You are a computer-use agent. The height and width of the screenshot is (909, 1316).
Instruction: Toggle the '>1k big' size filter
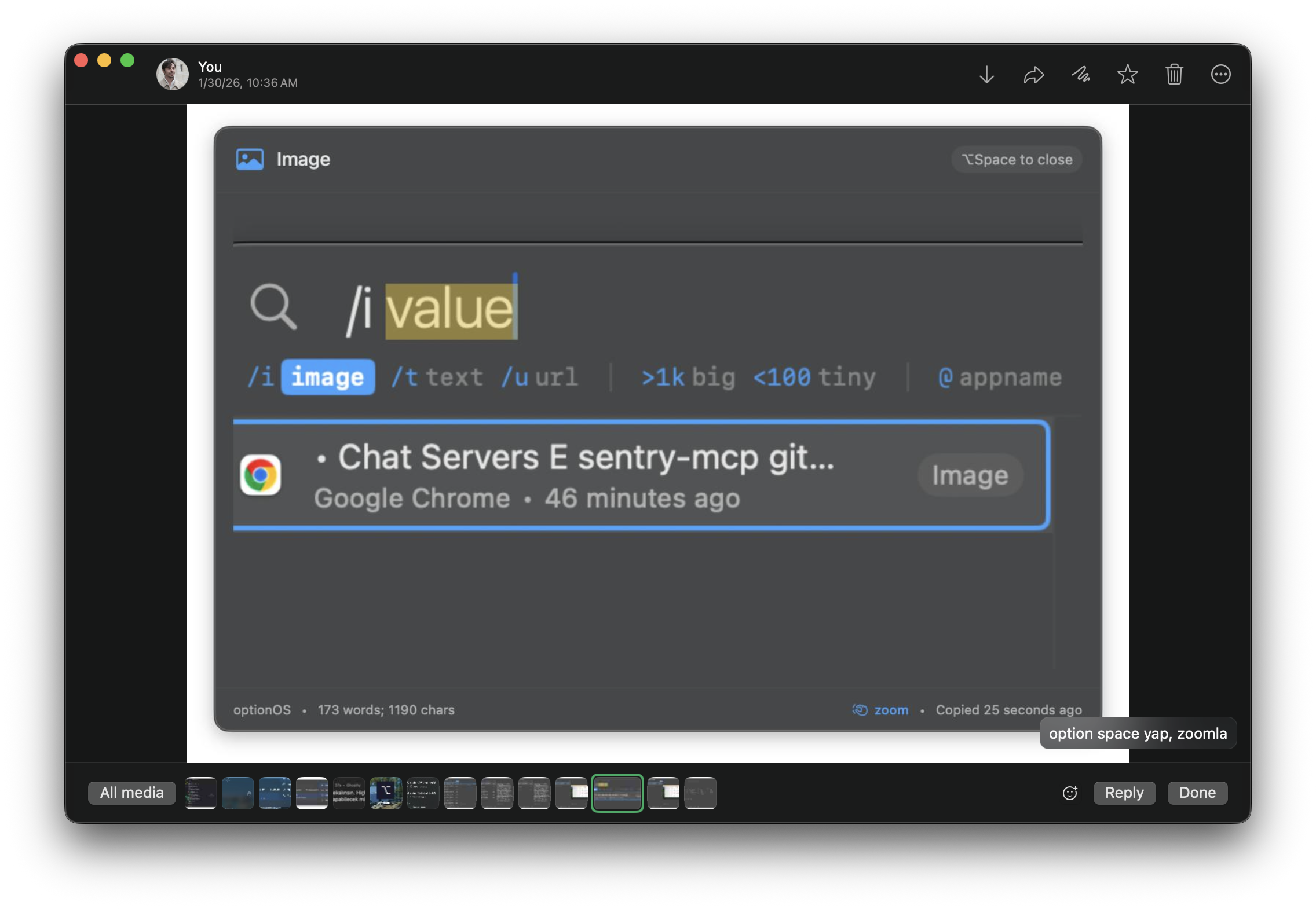[x=688, y=377]
